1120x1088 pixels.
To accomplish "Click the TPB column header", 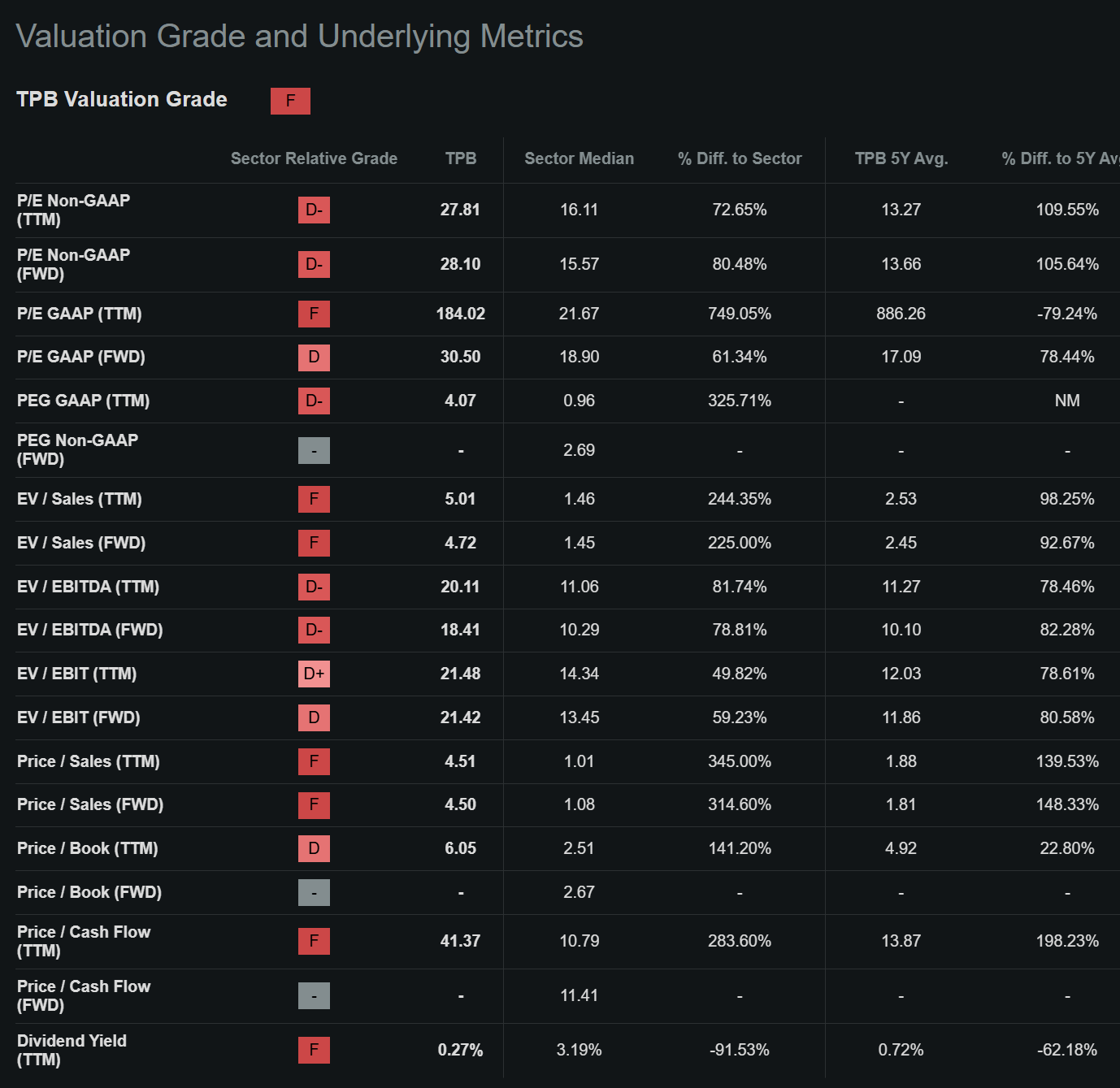I will (461, 158).
